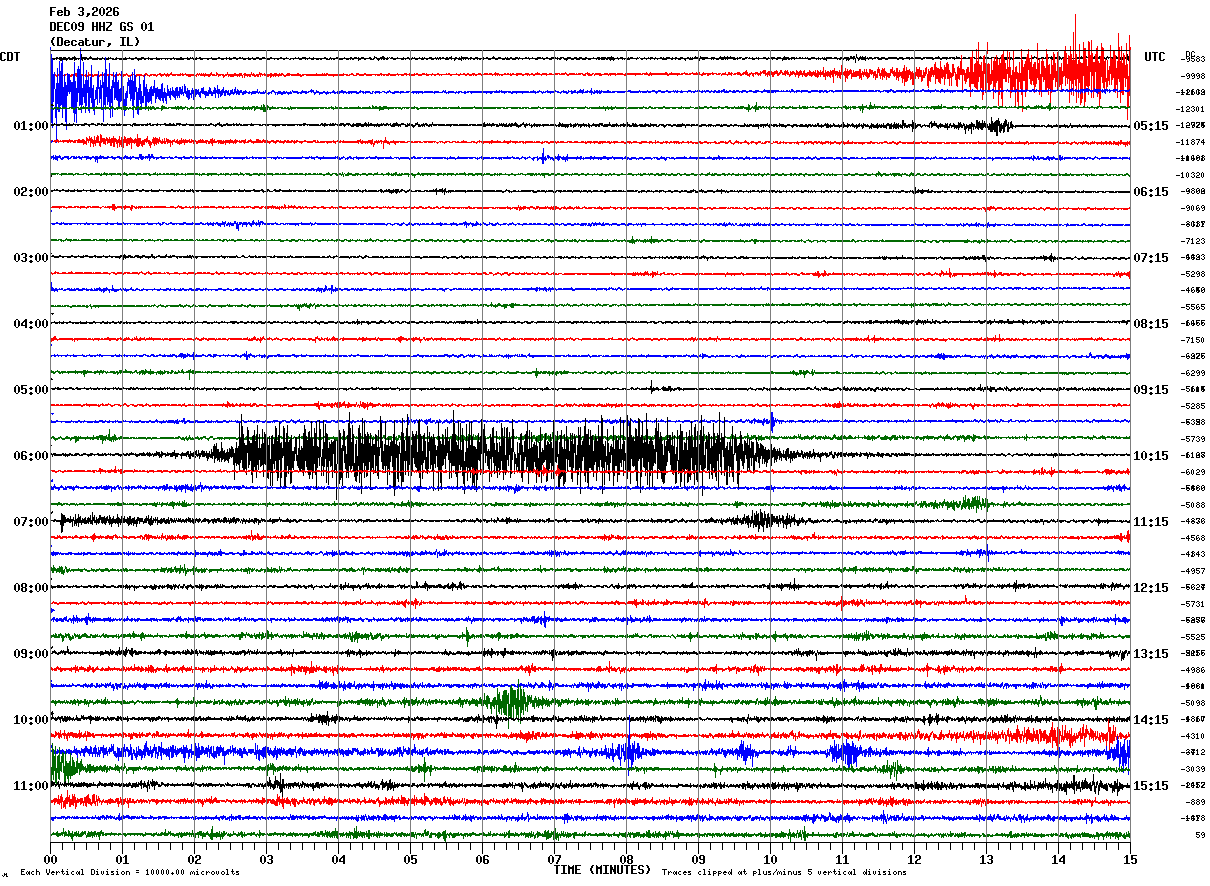Click the location label "(Decatur, IL)"

point(95,42)
